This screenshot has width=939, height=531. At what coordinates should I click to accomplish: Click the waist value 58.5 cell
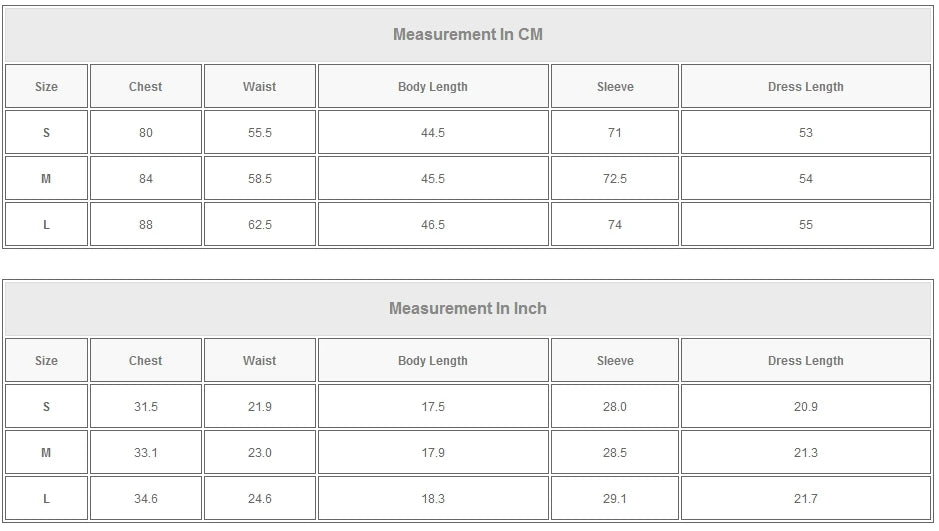[260, 179]
